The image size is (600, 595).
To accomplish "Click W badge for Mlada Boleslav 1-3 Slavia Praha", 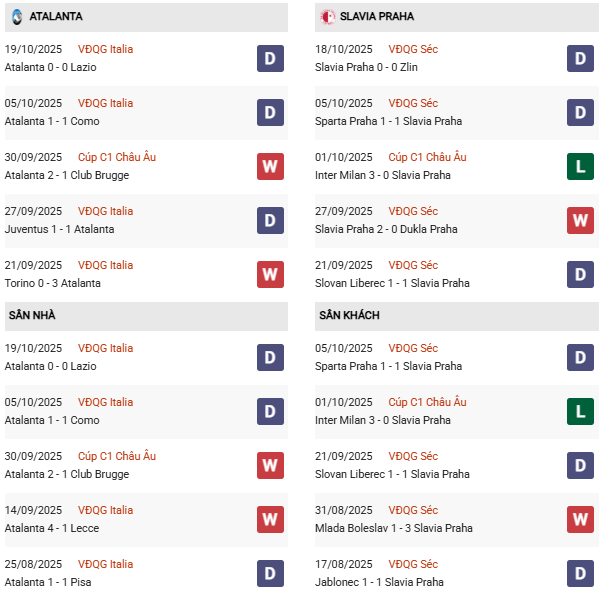I will (x=580, y=519).
